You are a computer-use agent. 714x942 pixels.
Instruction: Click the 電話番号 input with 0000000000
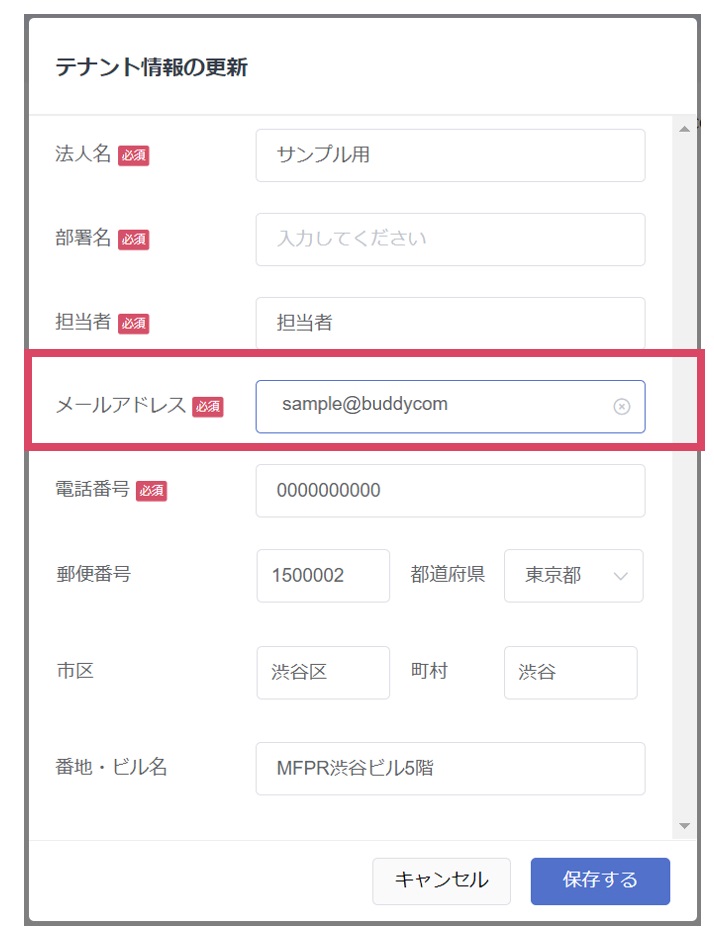point(450,491)
